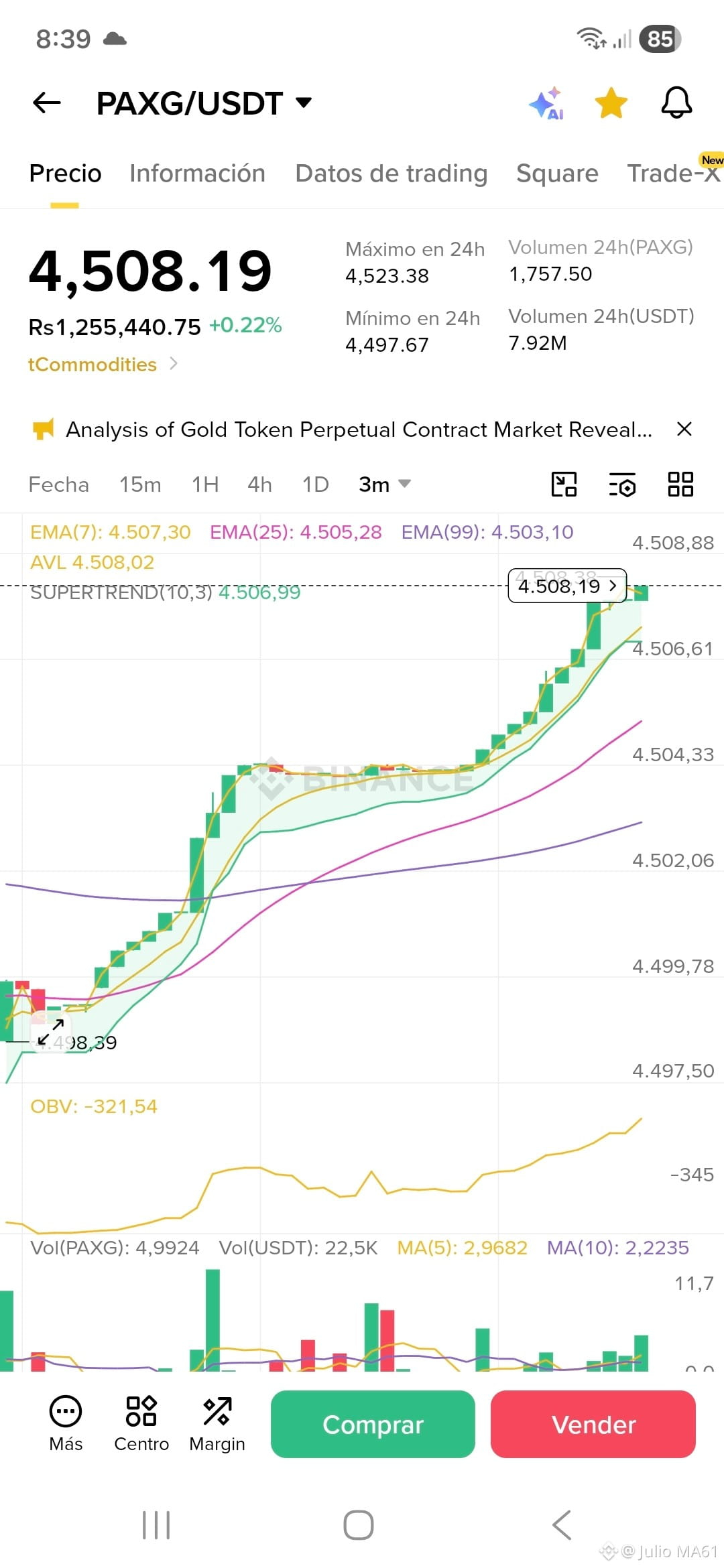Tap the large 4,508.19 price
The image size is (724, 1568).
150,271
